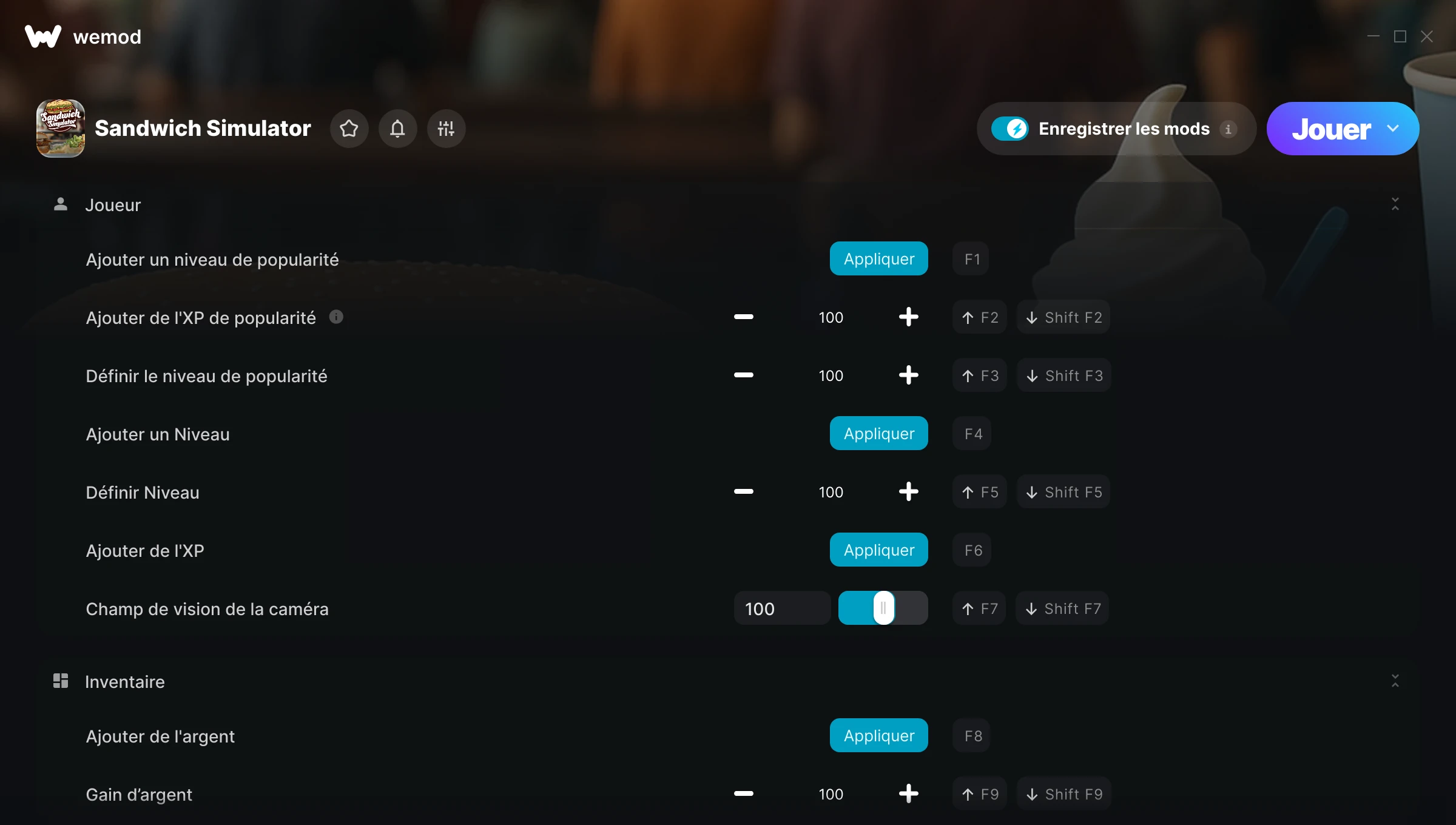Open the game settings sliders icon
This screenshot has height=825, width=1456.
[446, 129]
